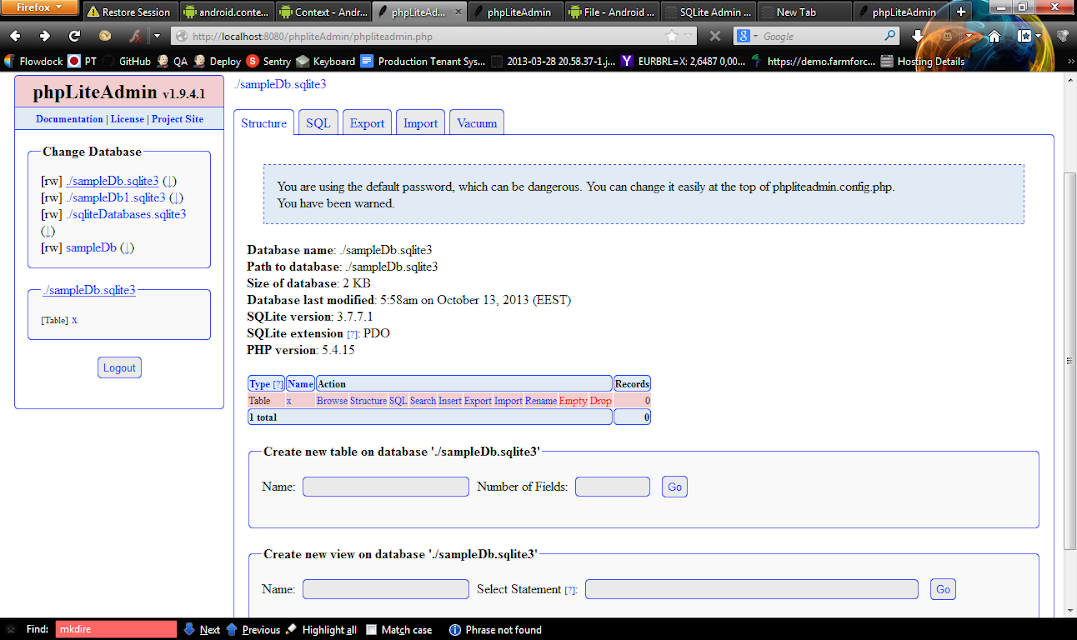The height and width of the screenshot is (640, 1077).
Task: Click the Home icon in Firefox toolbar
Action: [x=994, y=36]
